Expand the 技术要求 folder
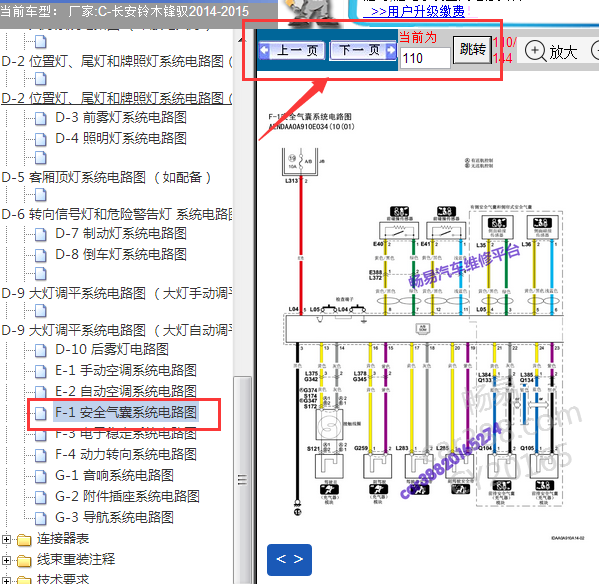The image size is (599, 584). pos(6,581)
